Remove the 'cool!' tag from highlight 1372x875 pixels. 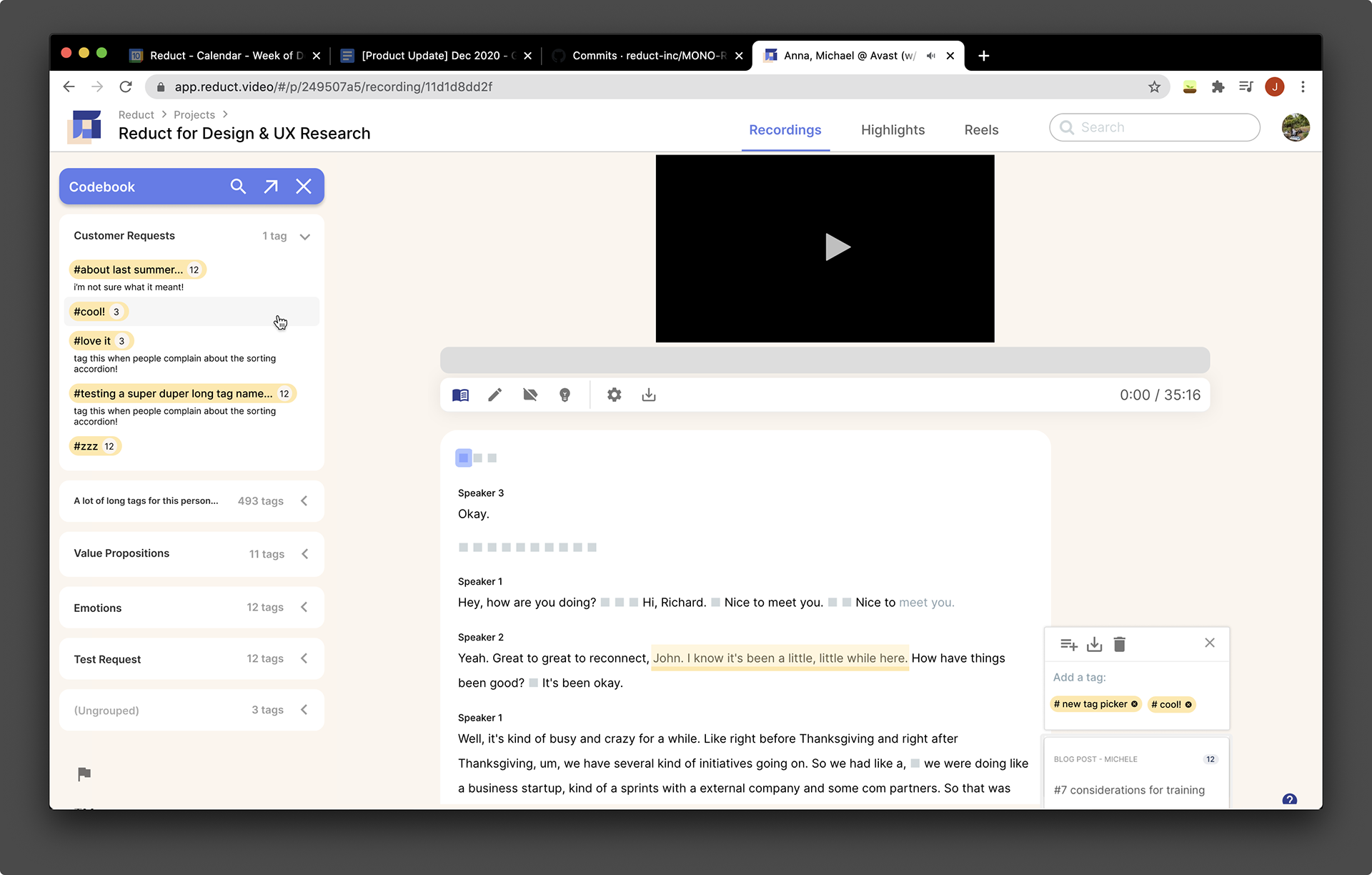(x=1189, y=705)
